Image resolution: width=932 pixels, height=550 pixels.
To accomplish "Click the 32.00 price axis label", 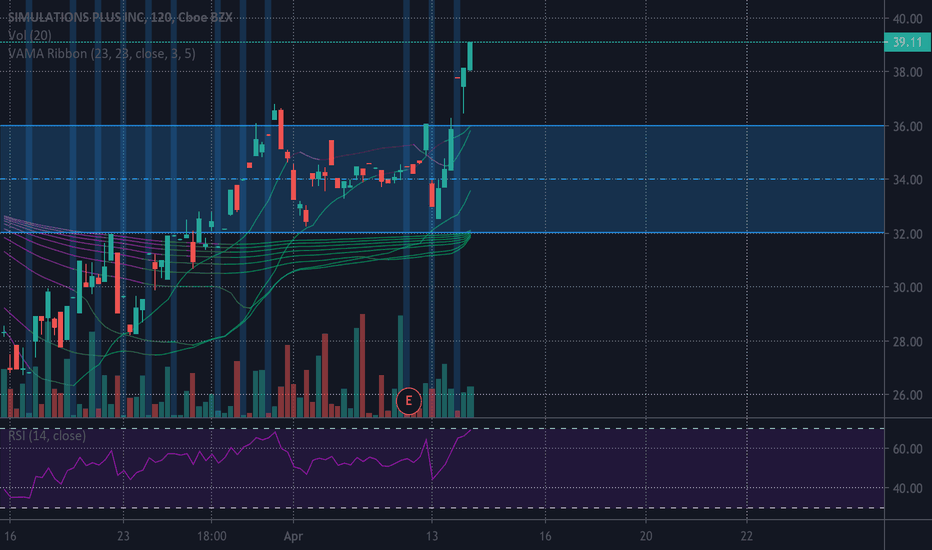I will coord(907,234).
